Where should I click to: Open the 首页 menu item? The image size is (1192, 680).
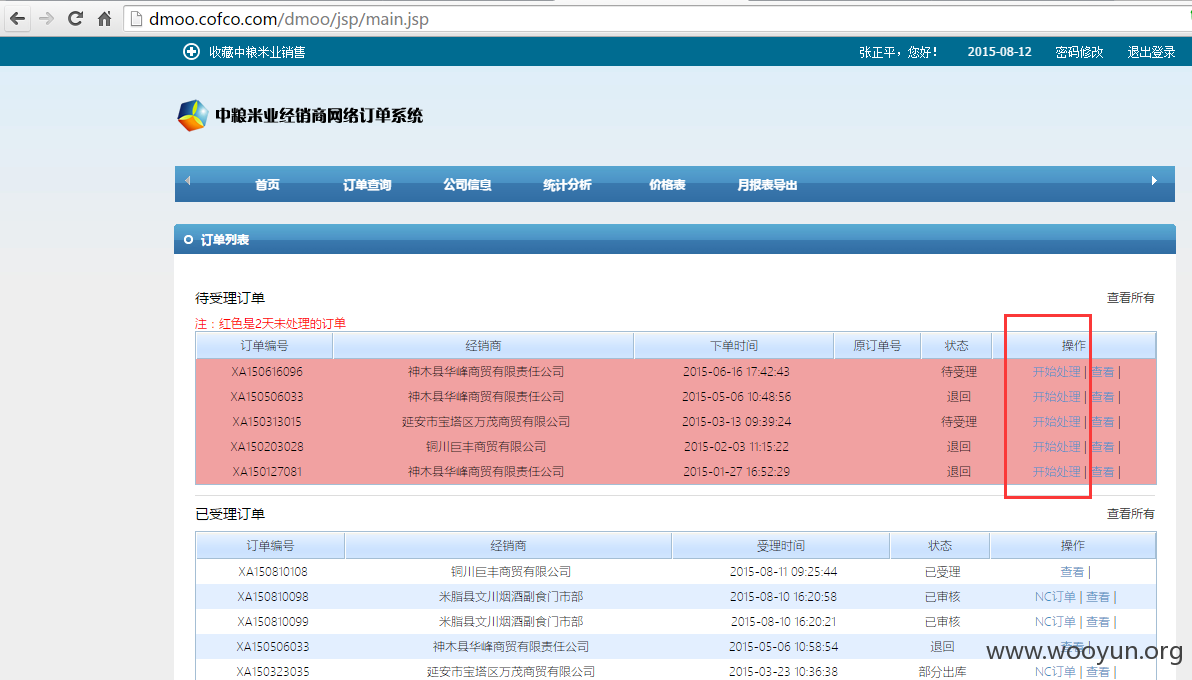point(267,185)
